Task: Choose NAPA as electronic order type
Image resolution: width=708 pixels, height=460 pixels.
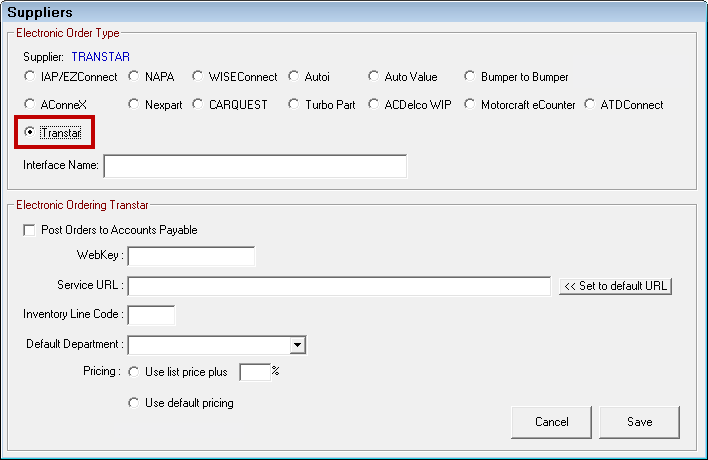Action: (135, 77)
